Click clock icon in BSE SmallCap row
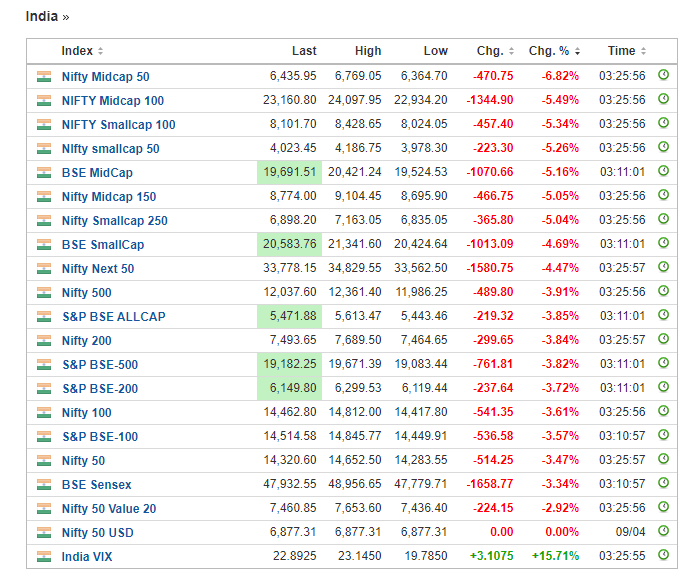 [663, 243]
